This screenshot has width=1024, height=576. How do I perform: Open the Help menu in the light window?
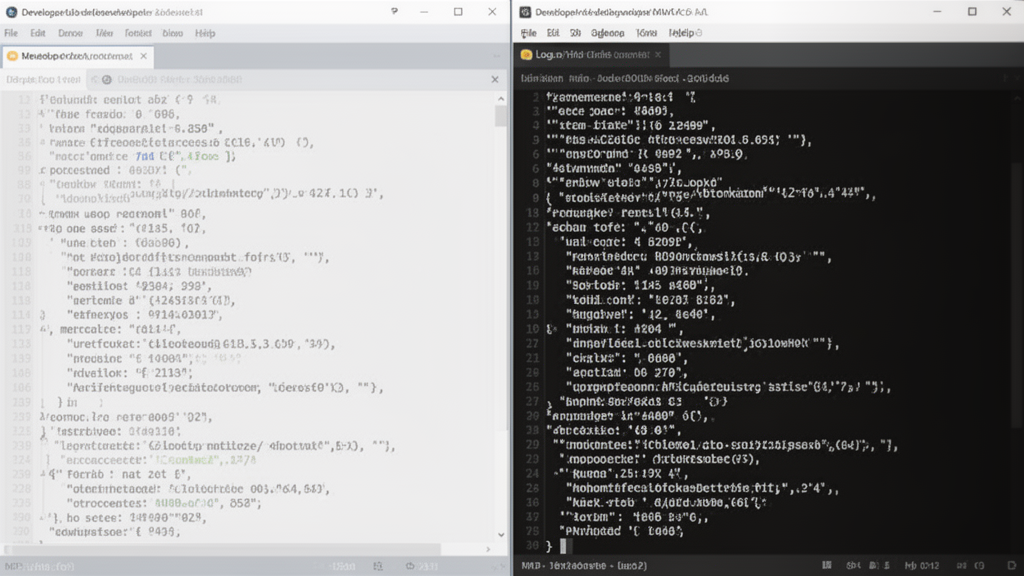pyautogui.click(x=205, y=33)
